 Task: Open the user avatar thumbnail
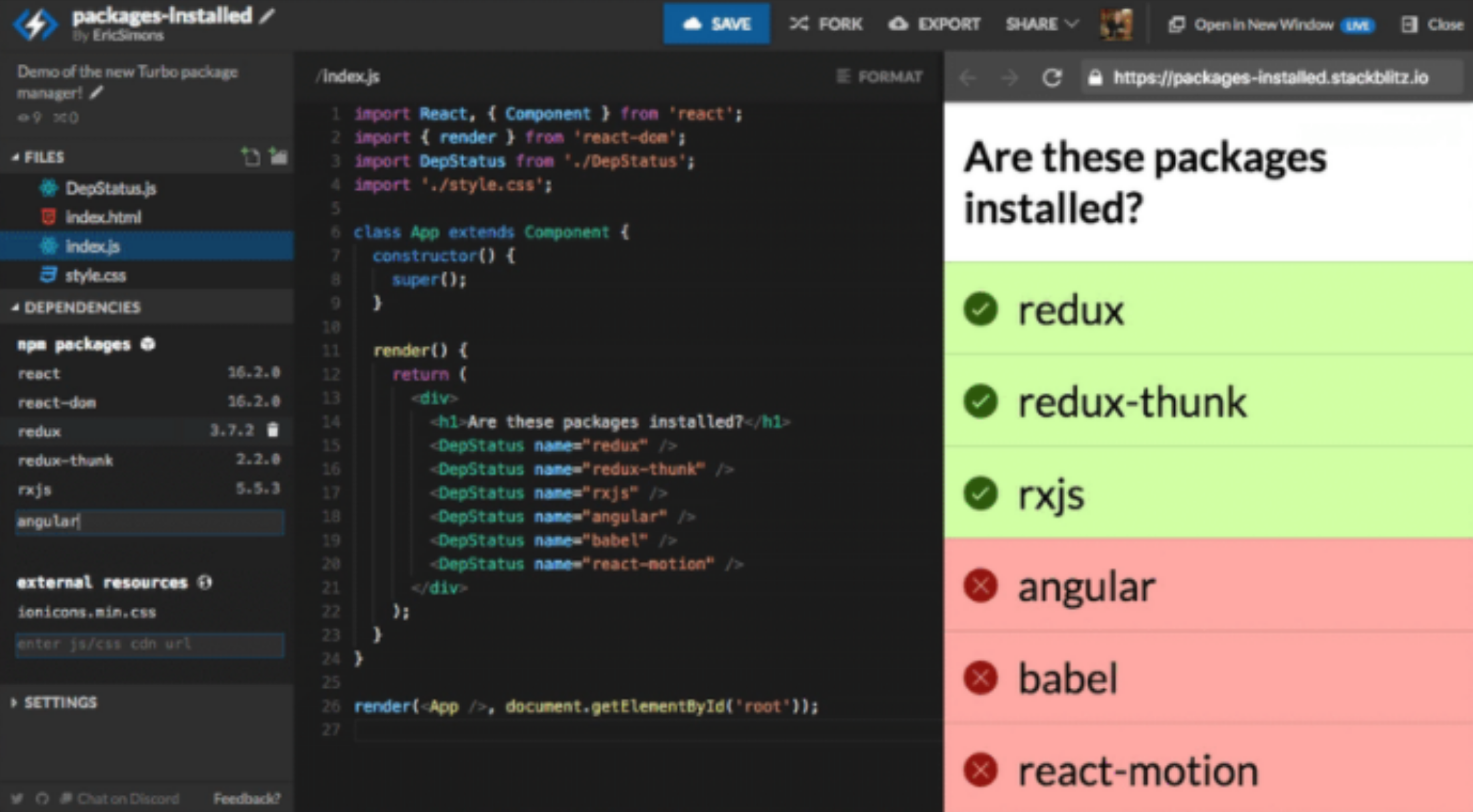pos(1116,25)
